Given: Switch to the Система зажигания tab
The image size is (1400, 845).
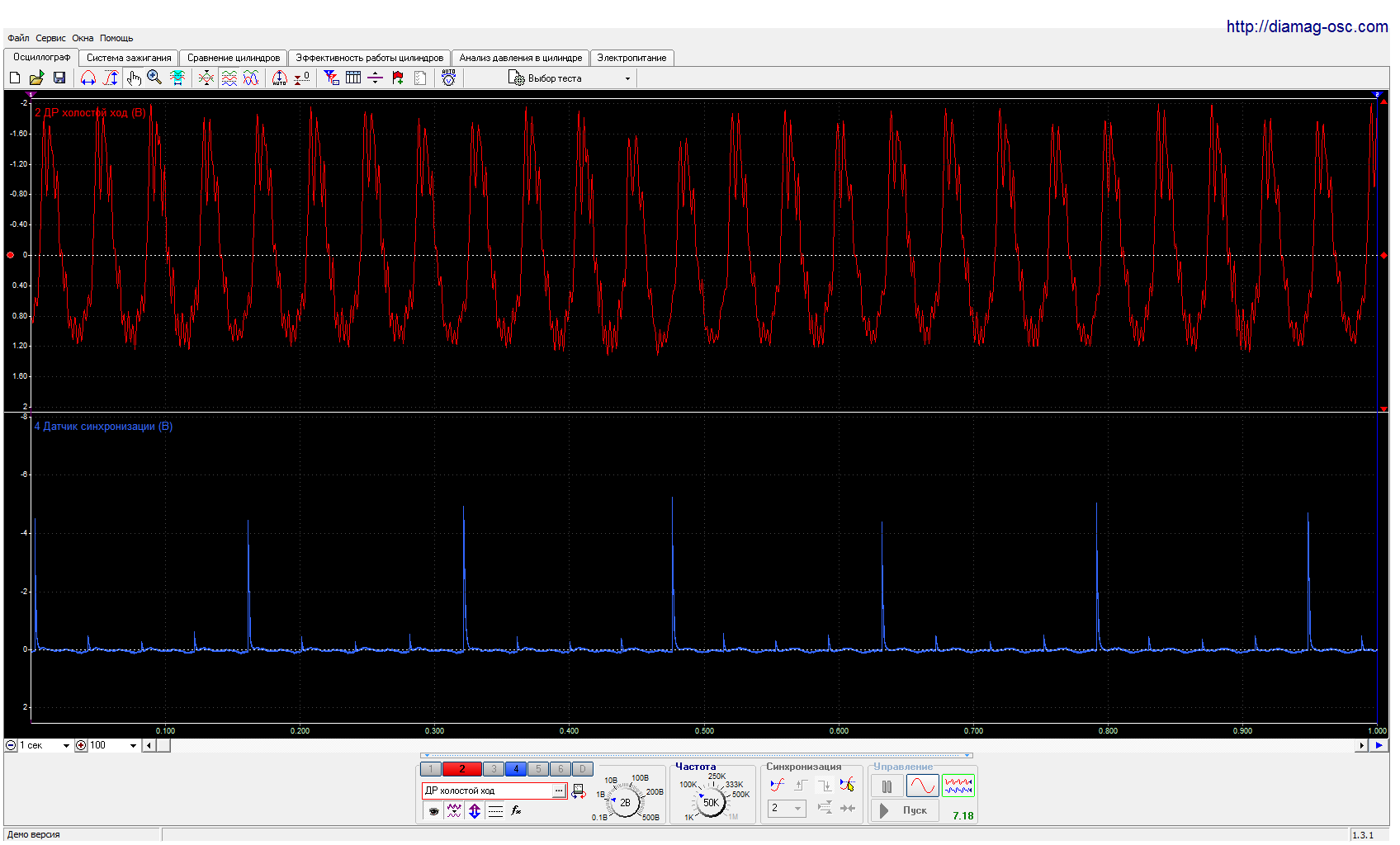Looking at the screenshot, I should 129,58.
